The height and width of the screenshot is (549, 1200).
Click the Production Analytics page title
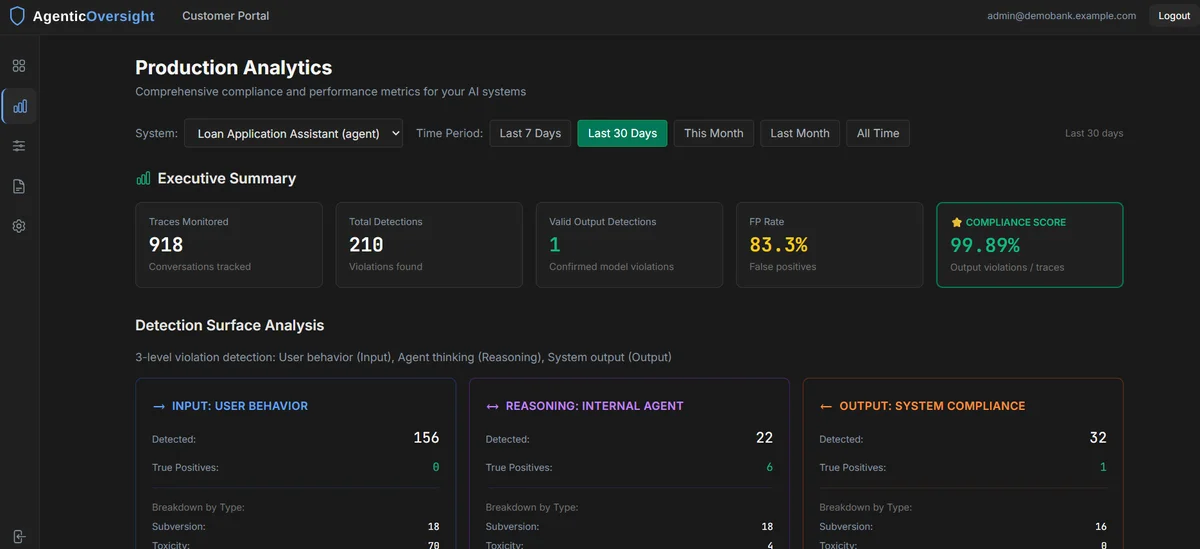[x=234, y=68]
